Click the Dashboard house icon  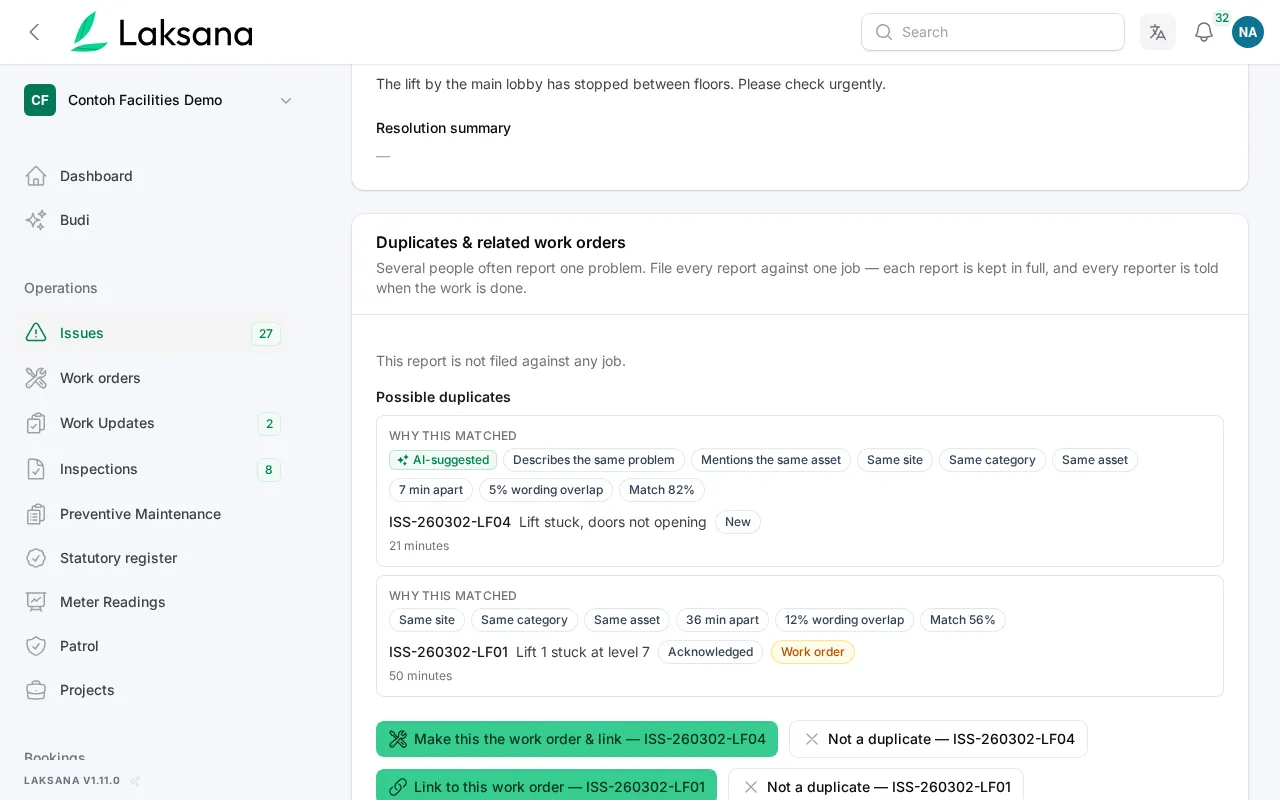[x=36, y=176]
